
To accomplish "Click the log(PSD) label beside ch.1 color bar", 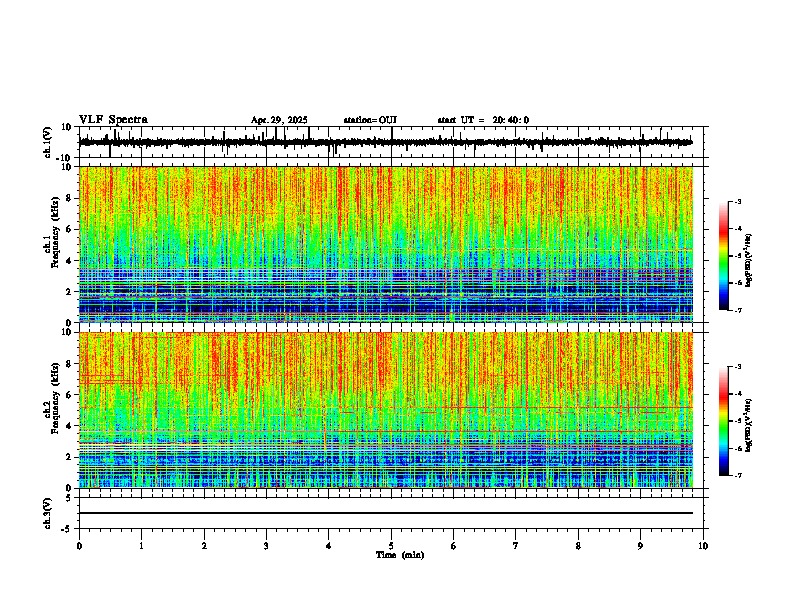I will pos(748,261).
